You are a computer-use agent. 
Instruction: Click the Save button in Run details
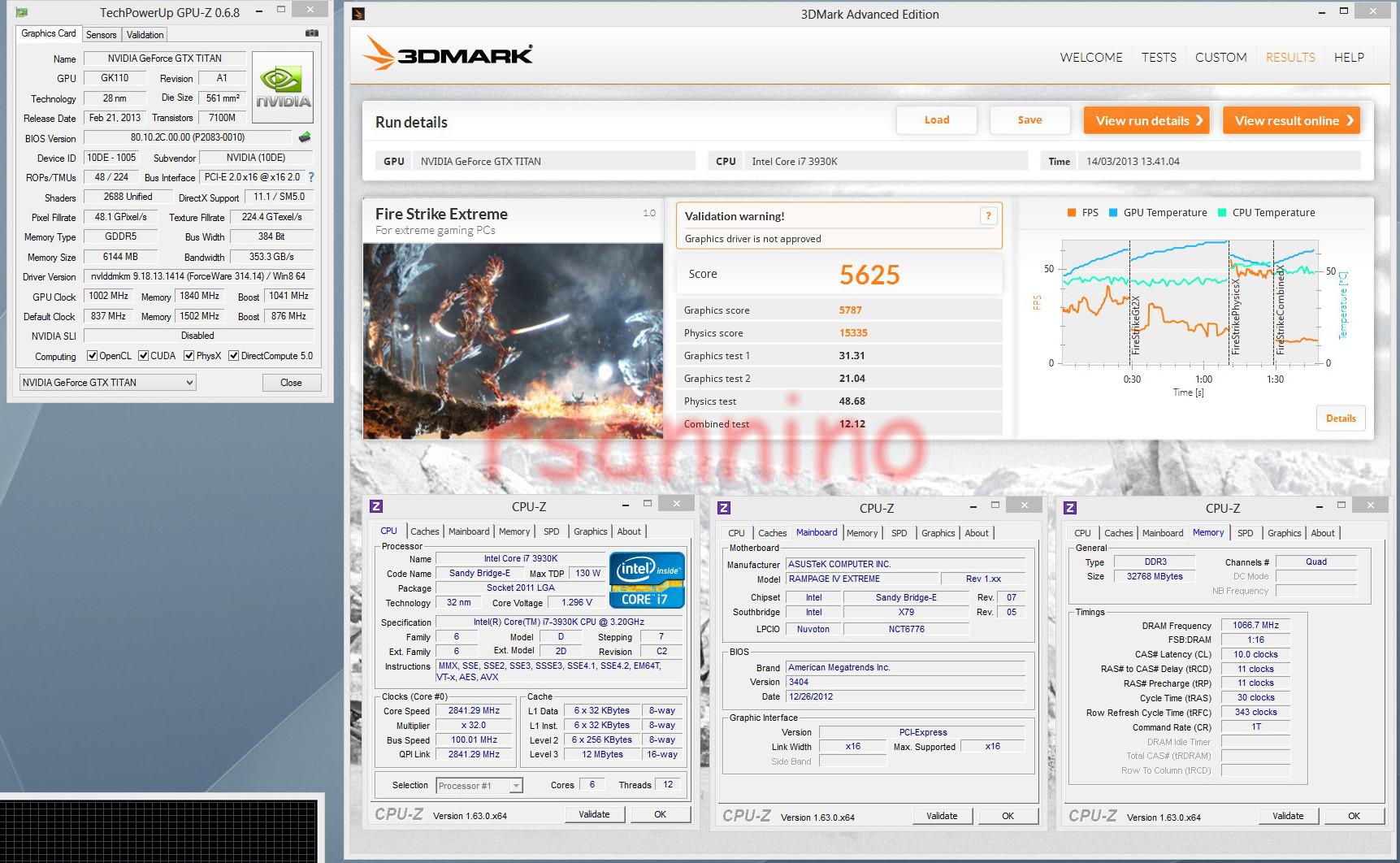point(1029,119)
